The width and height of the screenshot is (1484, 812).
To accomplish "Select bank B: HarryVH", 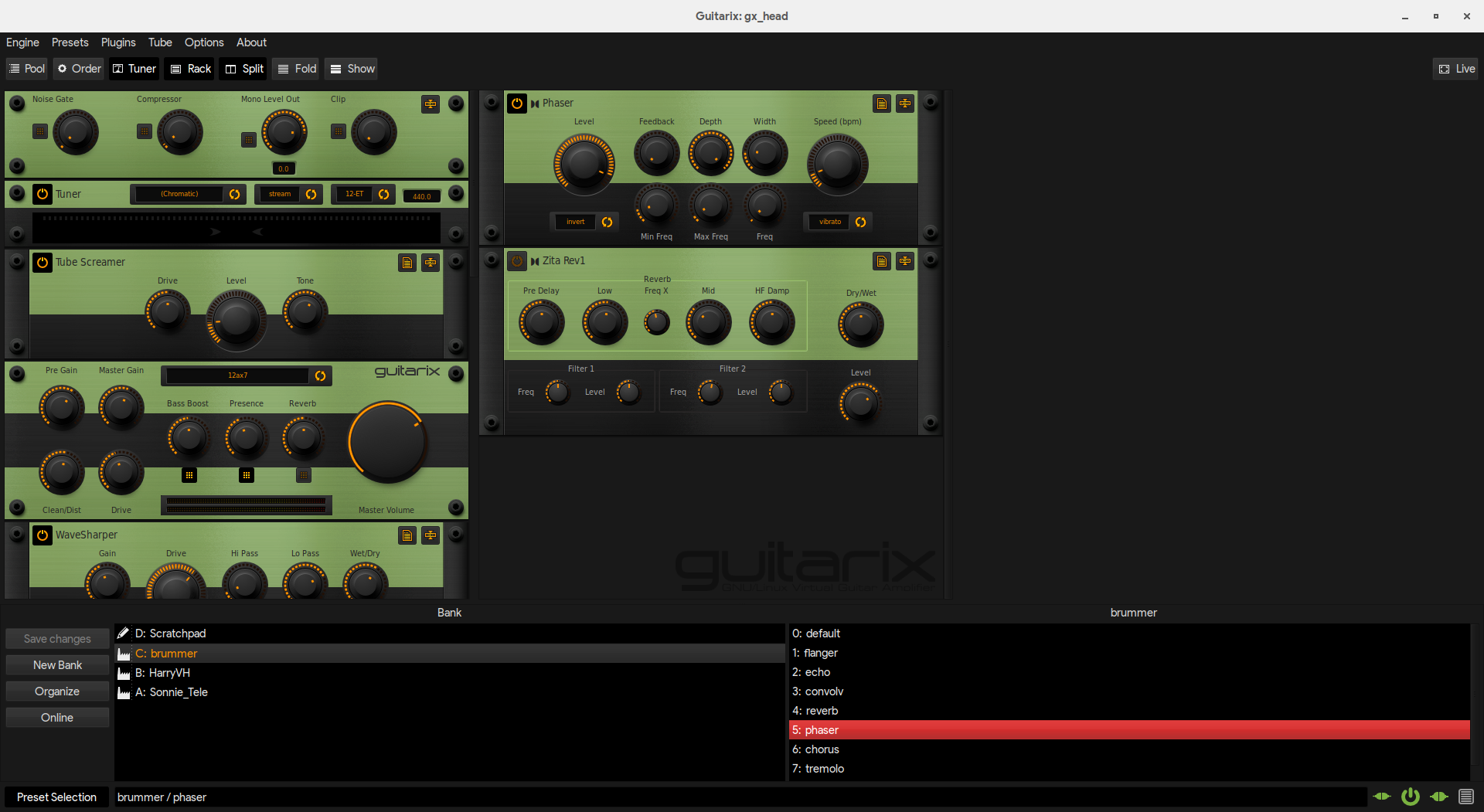I will pyautogui.click(x=450, y=673).
